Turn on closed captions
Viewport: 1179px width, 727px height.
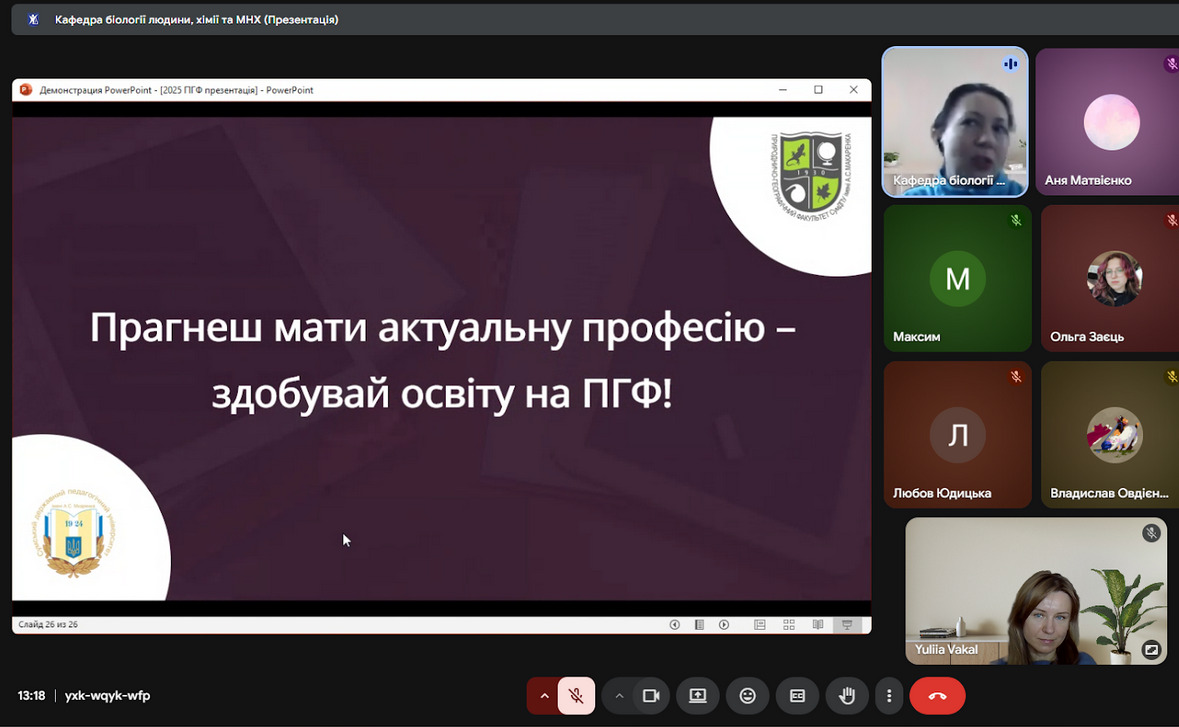coord(797,696)
